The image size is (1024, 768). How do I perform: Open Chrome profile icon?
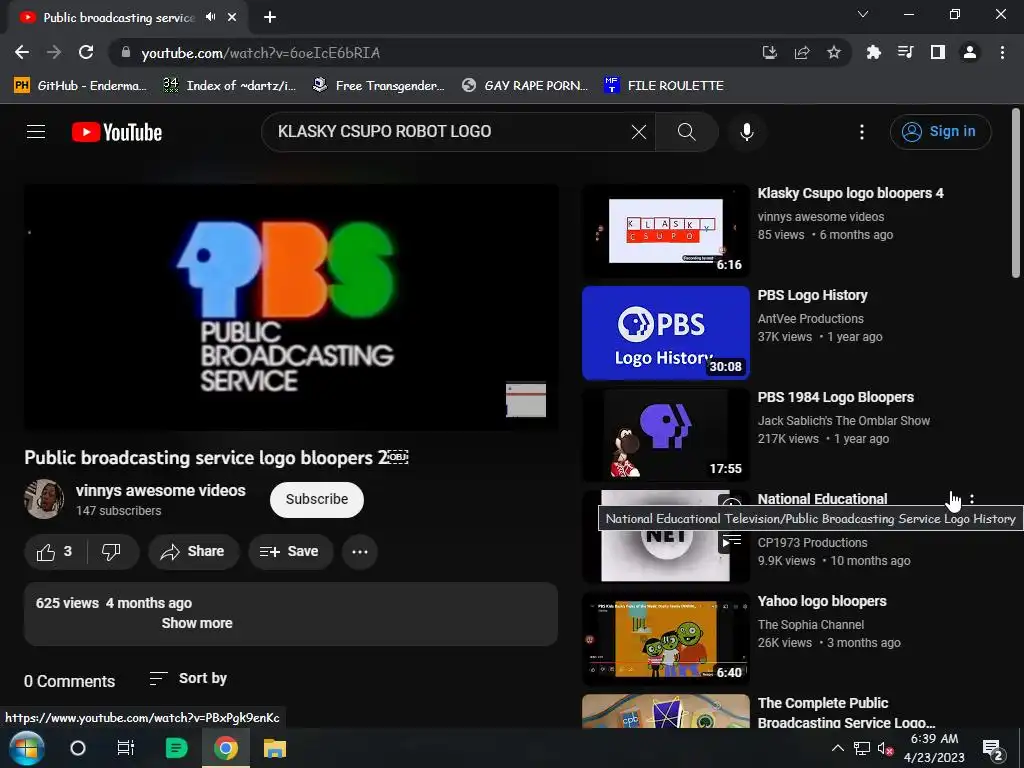click(x=970, y=52)
